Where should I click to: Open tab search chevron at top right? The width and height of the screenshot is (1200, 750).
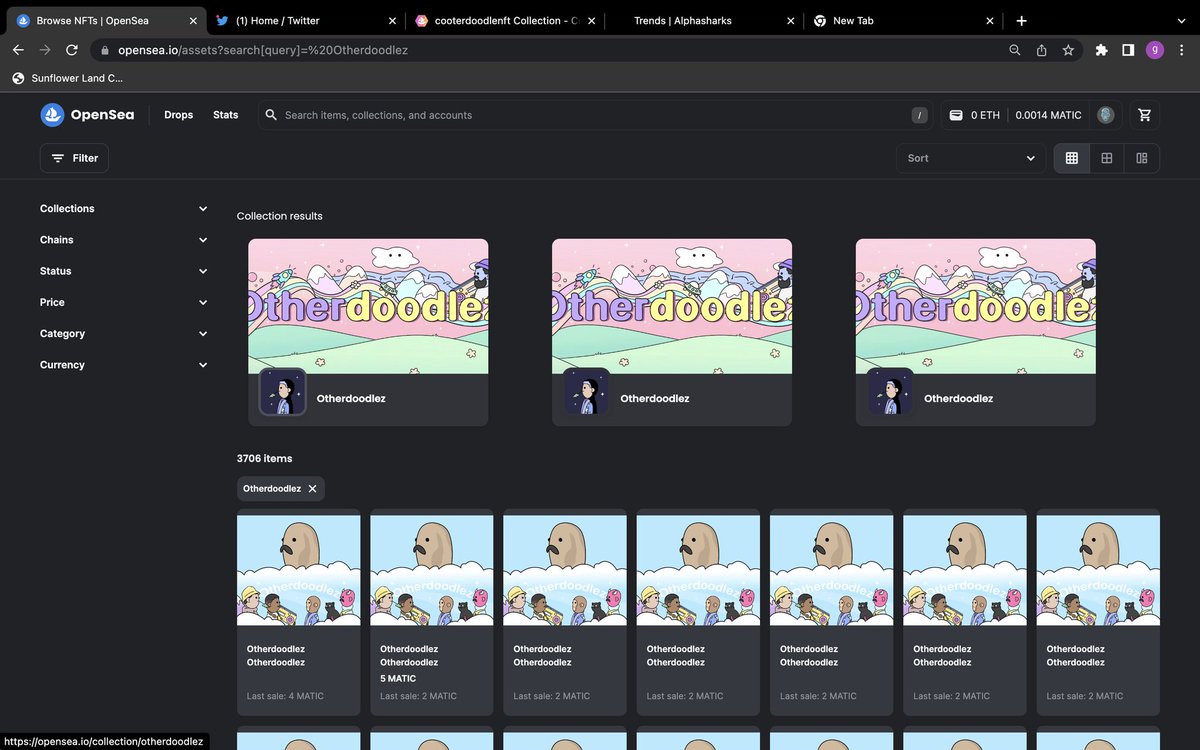[1181, 20]
